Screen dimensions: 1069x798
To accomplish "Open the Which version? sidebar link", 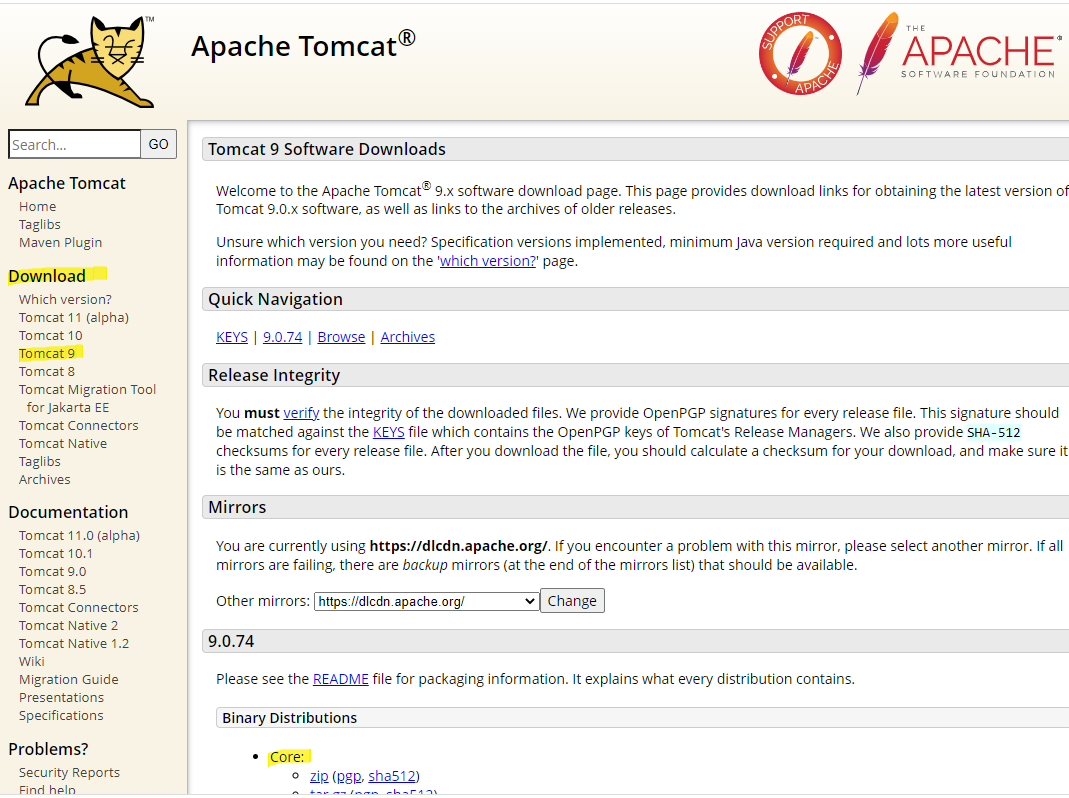I will pos(65,299).
